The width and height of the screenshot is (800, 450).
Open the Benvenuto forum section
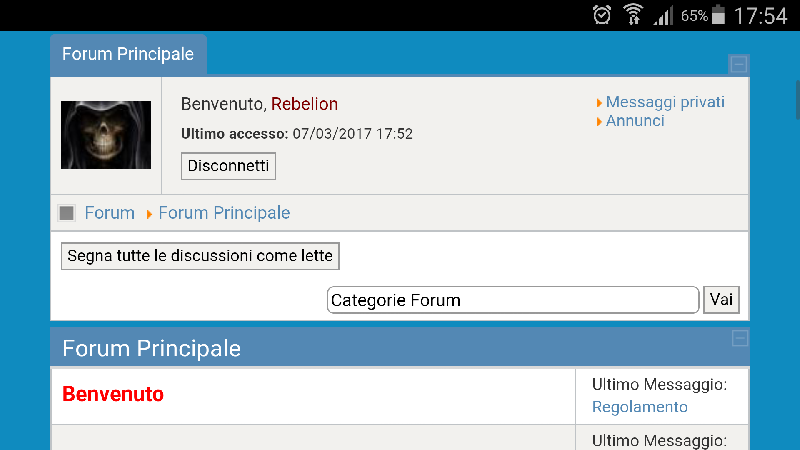click(x=113, y=394)
